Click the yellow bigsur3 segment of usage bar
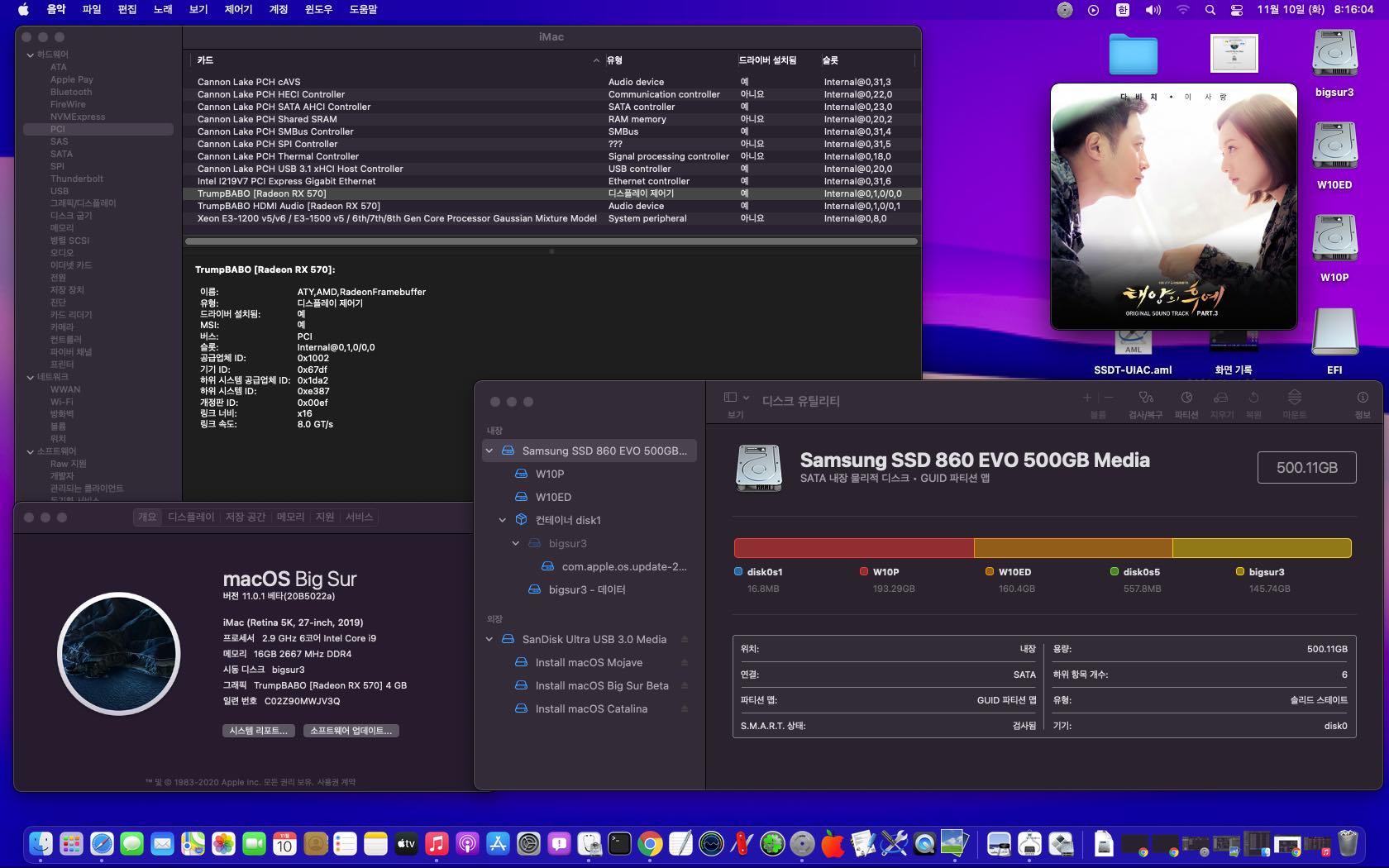Viewport: 1389px width, 868px height. click(1262, 548)
